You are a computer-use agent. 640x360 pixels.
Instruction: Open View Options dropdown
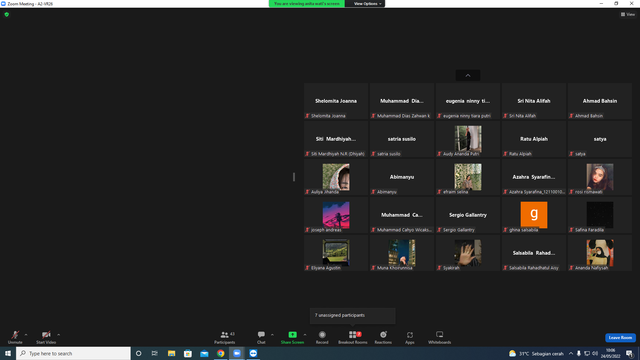point(367,4)
